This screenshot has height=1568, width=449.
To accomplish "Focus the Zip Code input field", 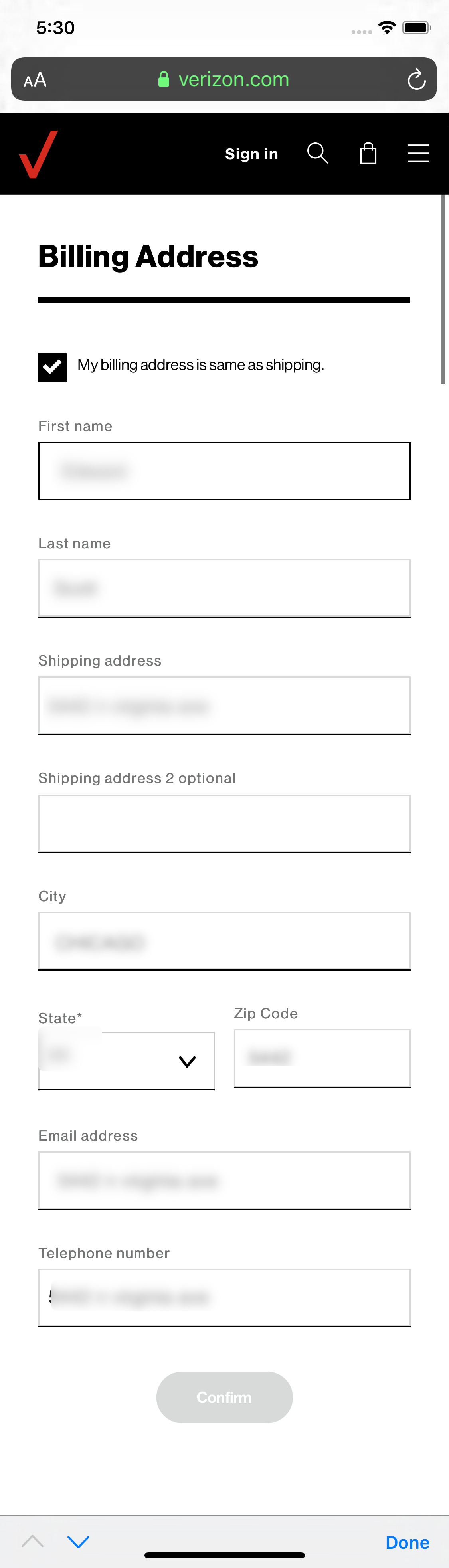I will pyautogui.click(x=322, y=1058).
